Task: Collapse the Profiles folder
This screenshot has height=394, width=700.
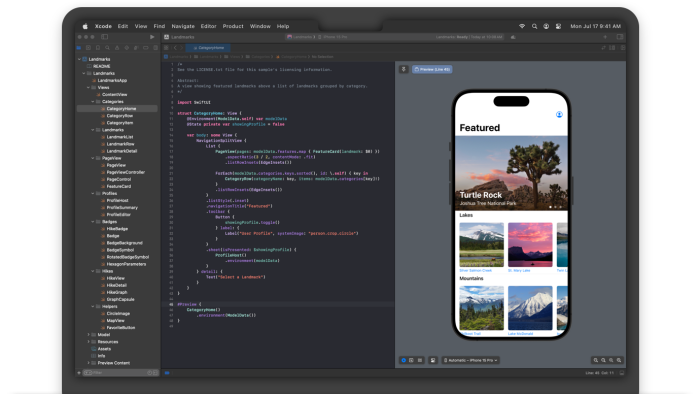Action: 93,193
